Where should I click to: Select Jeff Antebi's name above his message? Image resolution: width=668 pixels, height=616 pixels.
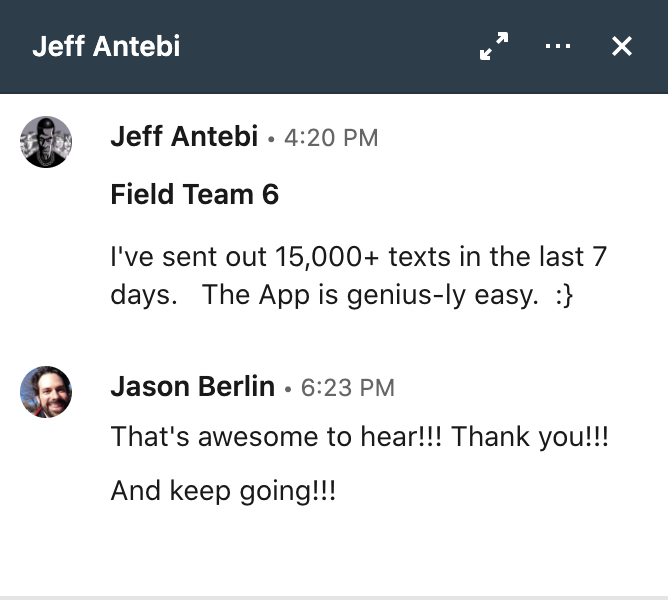184,136
